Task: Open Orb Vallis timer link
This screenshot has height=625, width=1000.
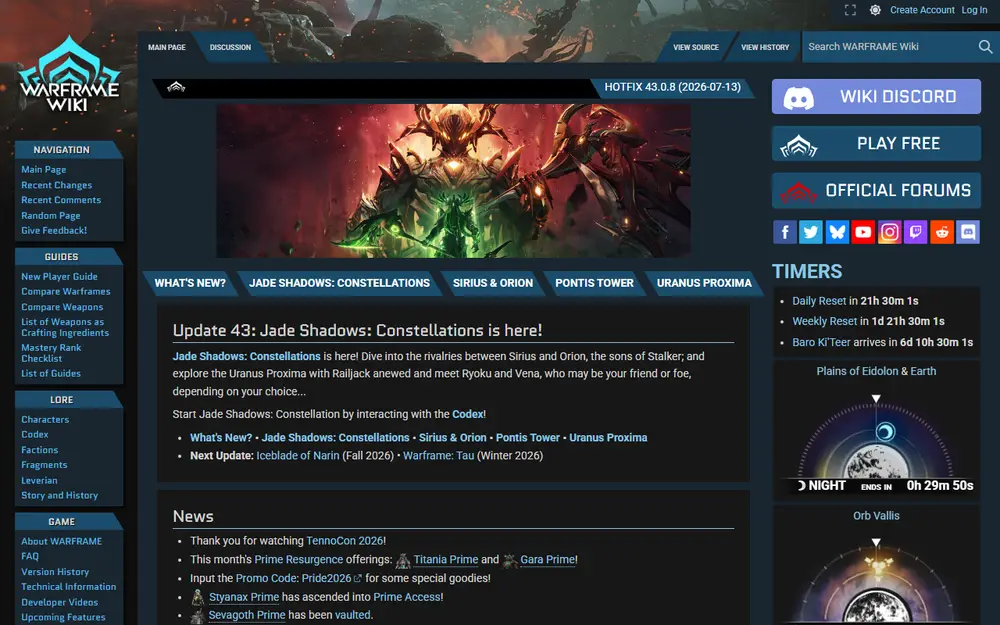Action: click(876, 516)
